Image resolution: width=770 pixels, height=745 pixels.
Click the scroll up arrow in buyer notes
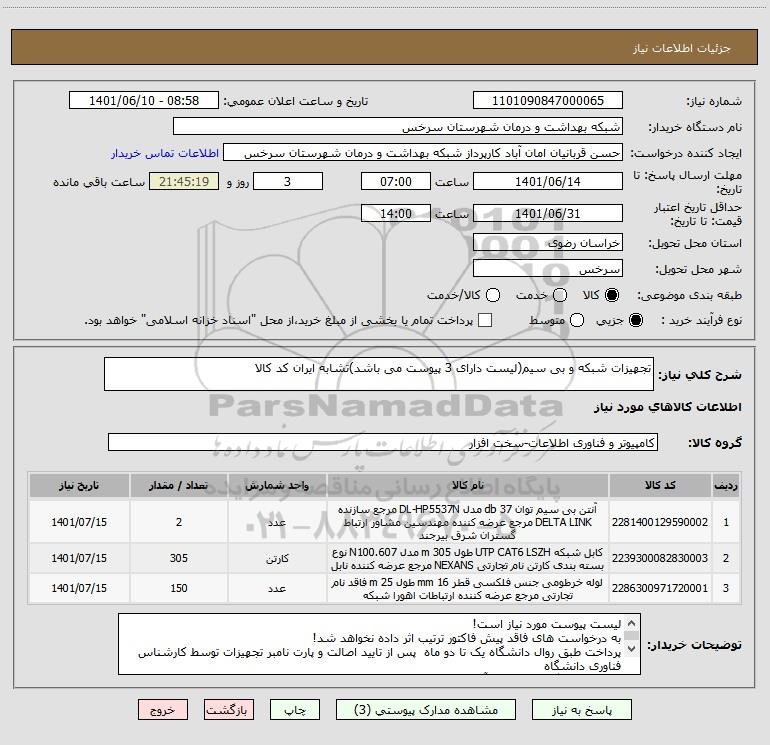coord(632,623)
